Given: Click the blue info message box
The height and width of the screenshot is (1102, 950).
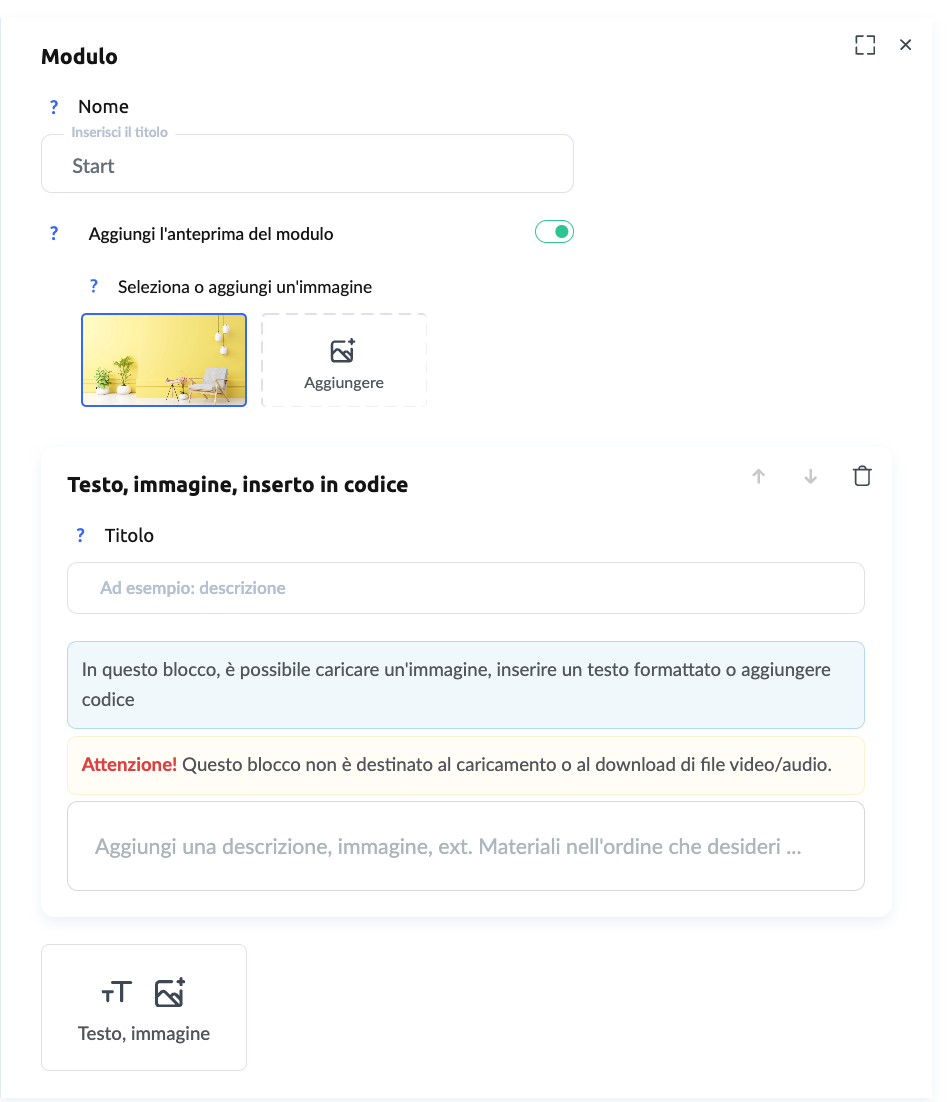Looking at the screenshot, I should tap(465, 685).
